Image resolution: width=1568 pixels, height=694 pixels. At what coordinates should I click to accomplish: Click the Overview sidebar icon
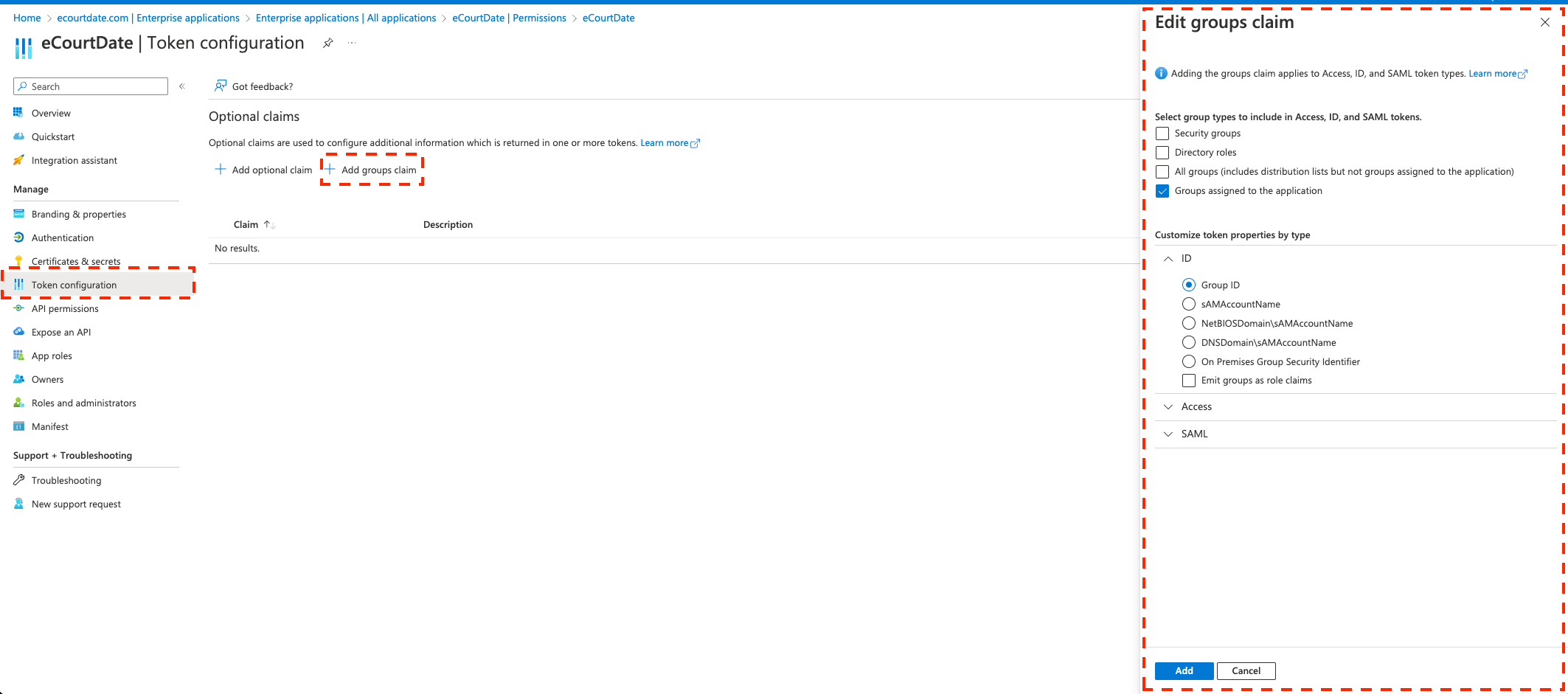pyautogui.click(x=18, y=113)
